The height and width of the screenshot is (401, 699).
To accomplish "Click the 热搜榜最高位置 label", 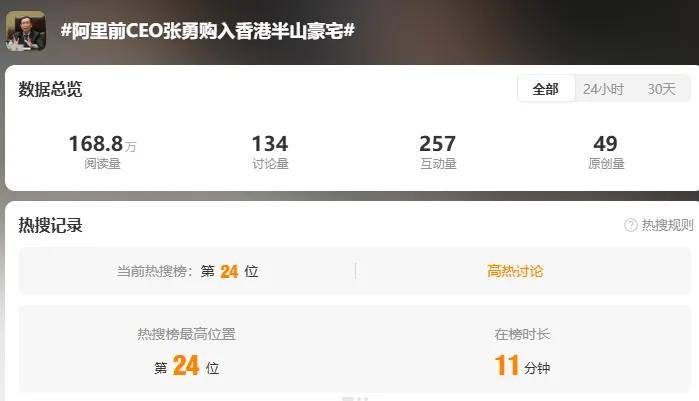I will [x=186, y=334].
